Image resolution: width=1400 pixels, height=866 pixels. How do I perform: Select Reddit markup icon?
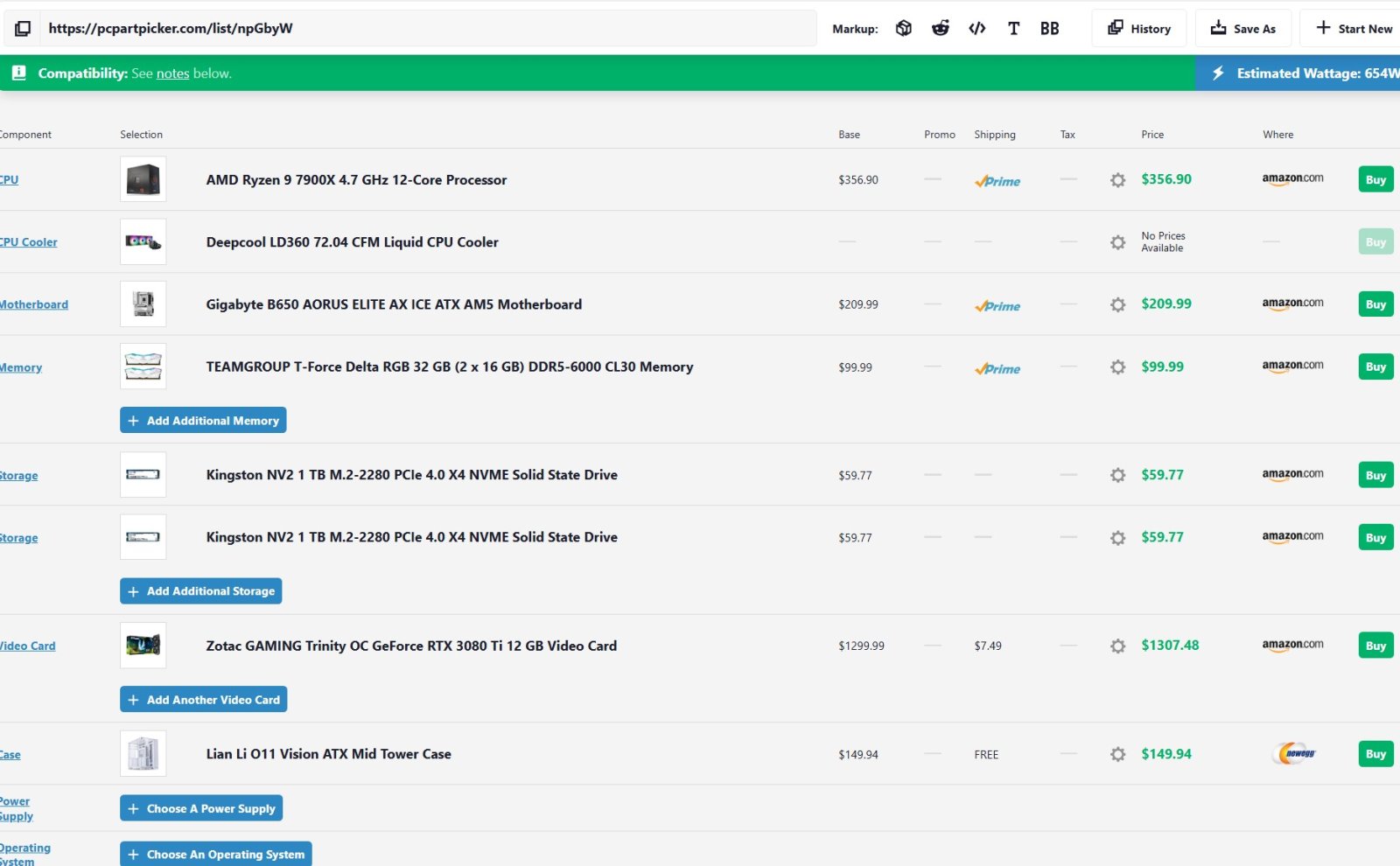tap(941, 29)
